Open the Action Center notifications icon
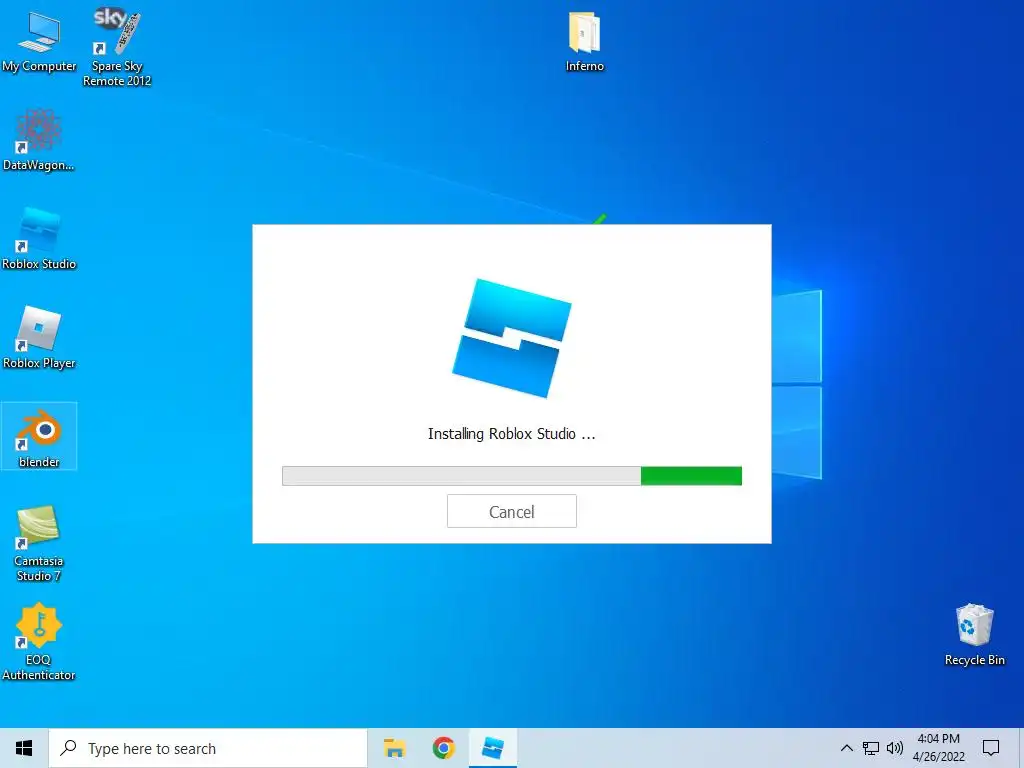The height and width of the screenshot is (768, 1024). tap(991, 748)
